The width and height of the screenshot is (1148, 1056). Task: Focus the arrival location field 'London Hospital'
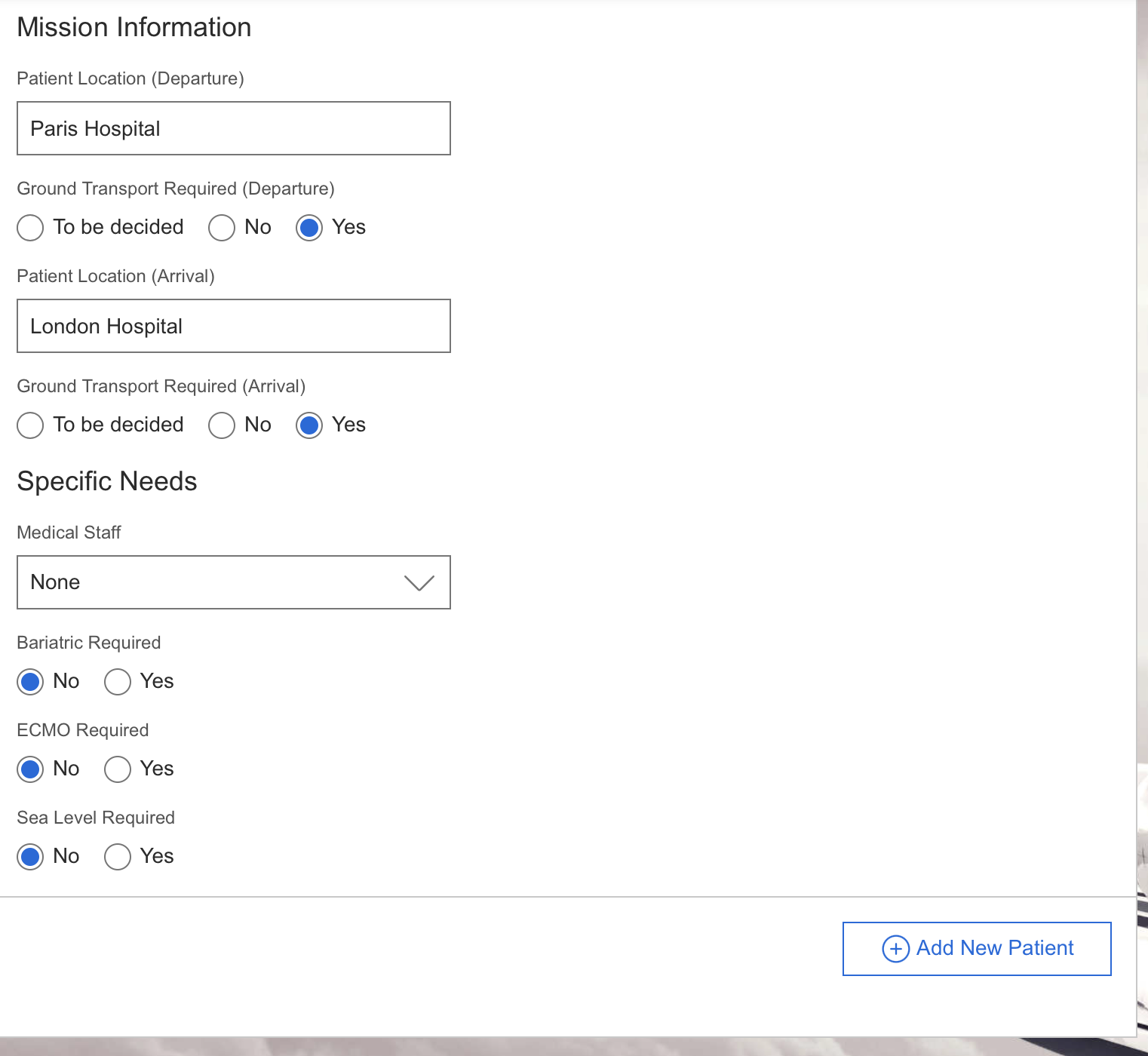[234, 326]
